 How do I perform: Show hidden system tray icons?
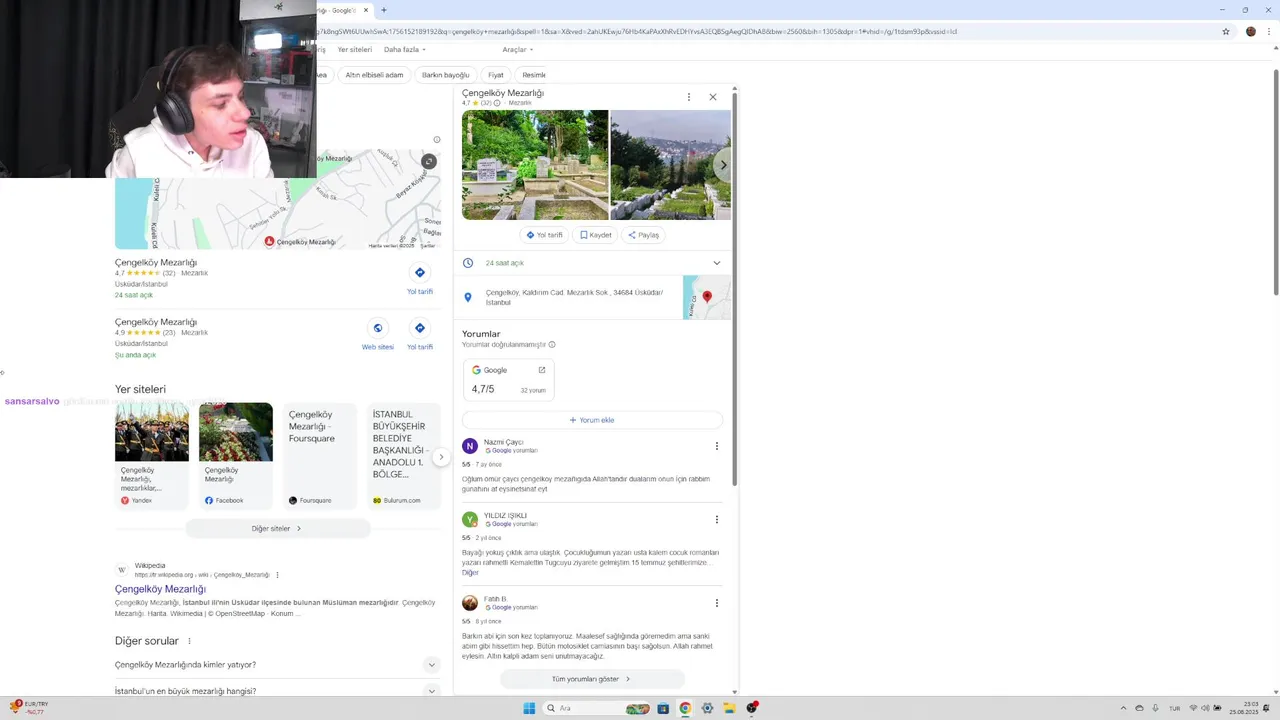tap(1123, 708)
